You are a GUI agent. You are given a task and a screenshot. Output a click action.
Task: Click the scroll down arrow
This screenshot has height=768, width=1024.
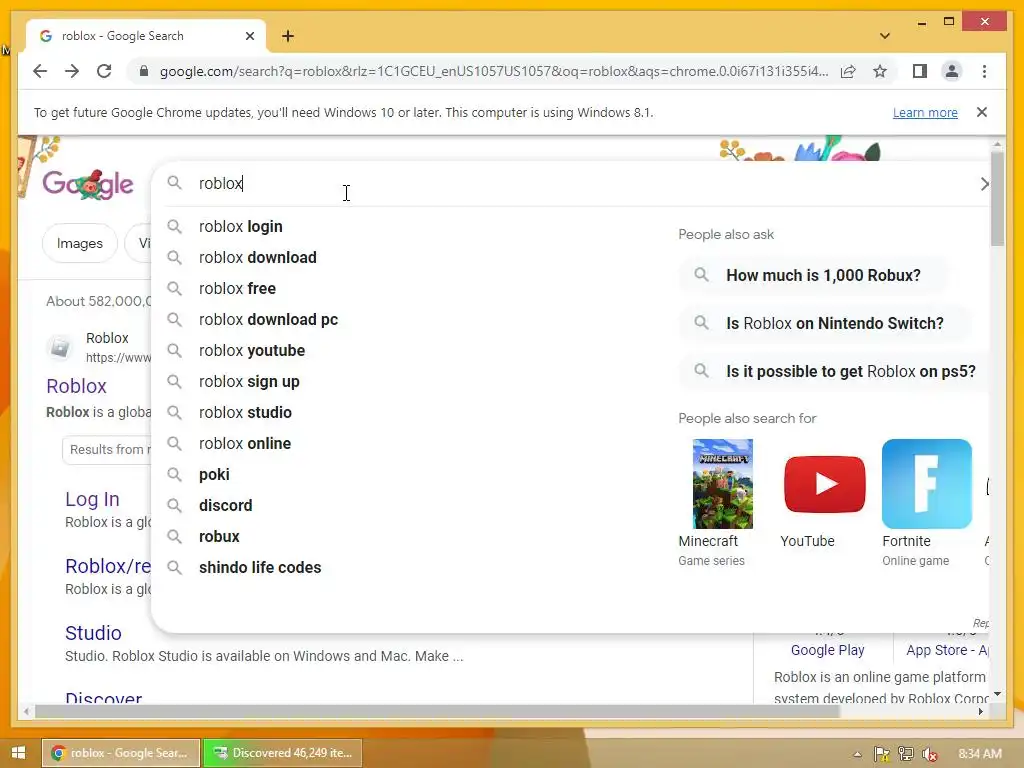tap(997, 694)
